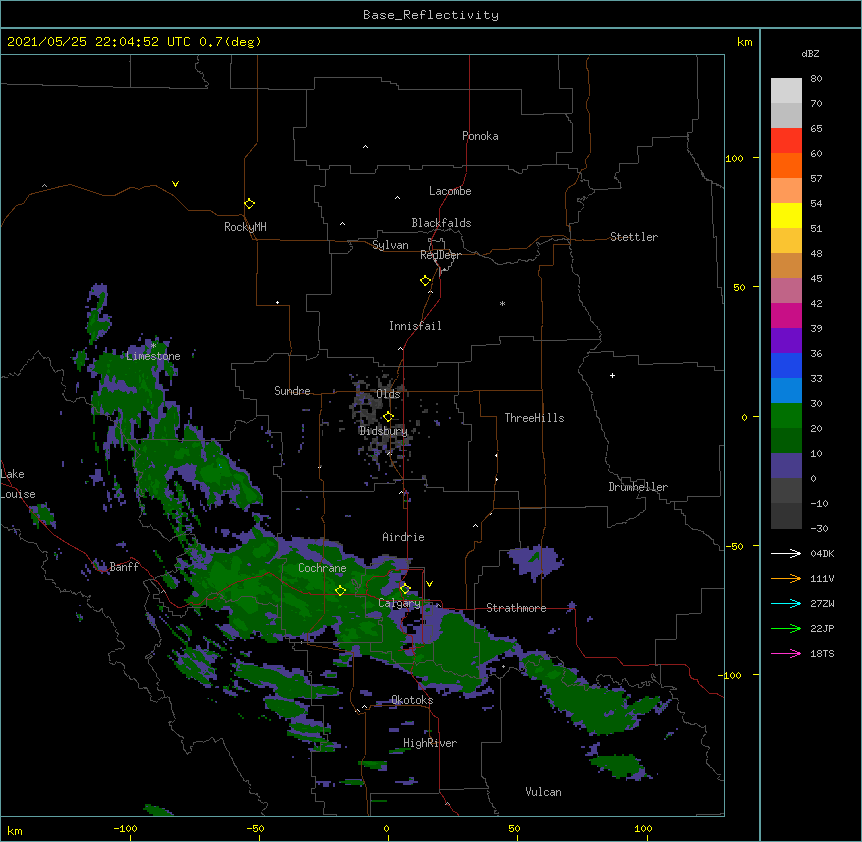Click the purple echo patch north of Strathmore
The height and width of the screenshot is (842, 862).
[x=535, y=562]
